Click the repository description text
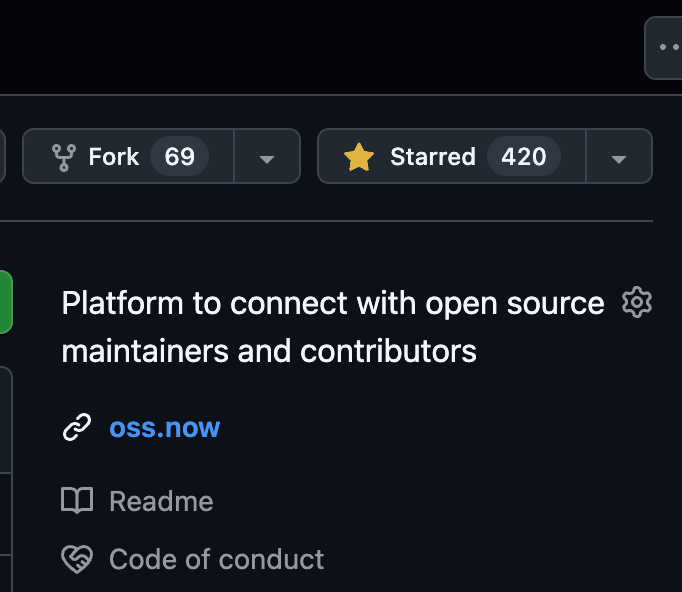Screen dimensions: 682x592 (x=332, y=327)
